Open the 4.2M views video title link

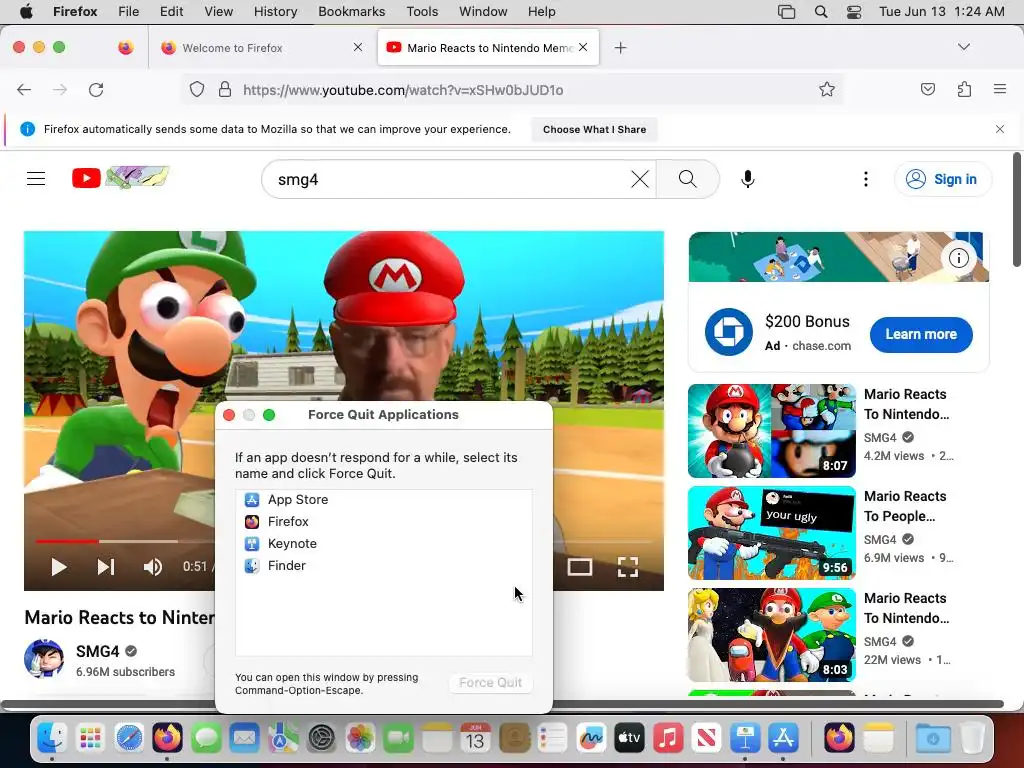click(x=906, y=404)
